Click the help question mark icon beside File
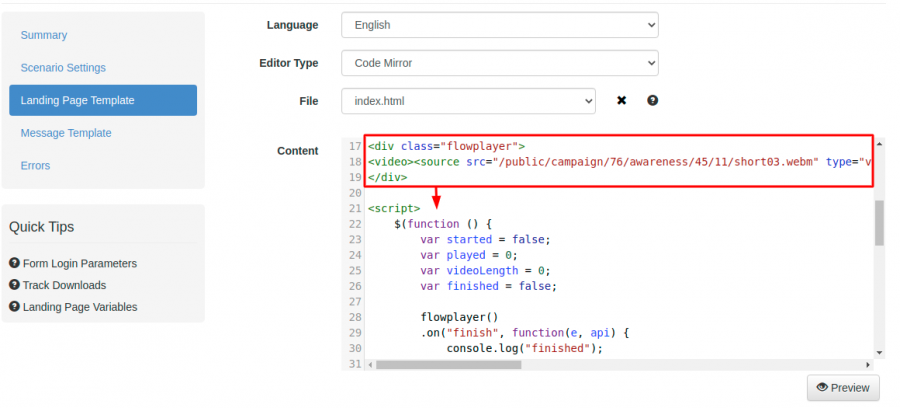Image resolution: width=900 pixels, height=408 pixels. (x=652, y=101)
